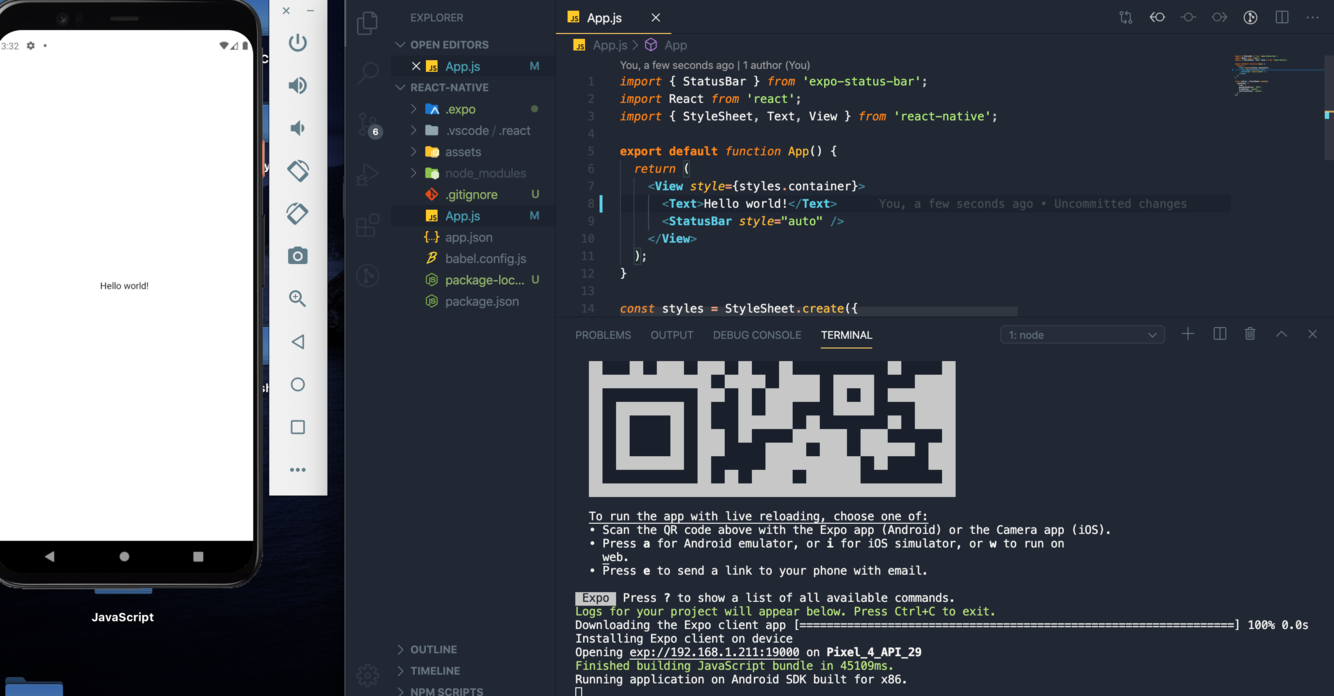Image resolution: width=1334 pixels, height=696 pixels.
Task: Switch to the OUTPUT tab
Action: pos(672,335)
